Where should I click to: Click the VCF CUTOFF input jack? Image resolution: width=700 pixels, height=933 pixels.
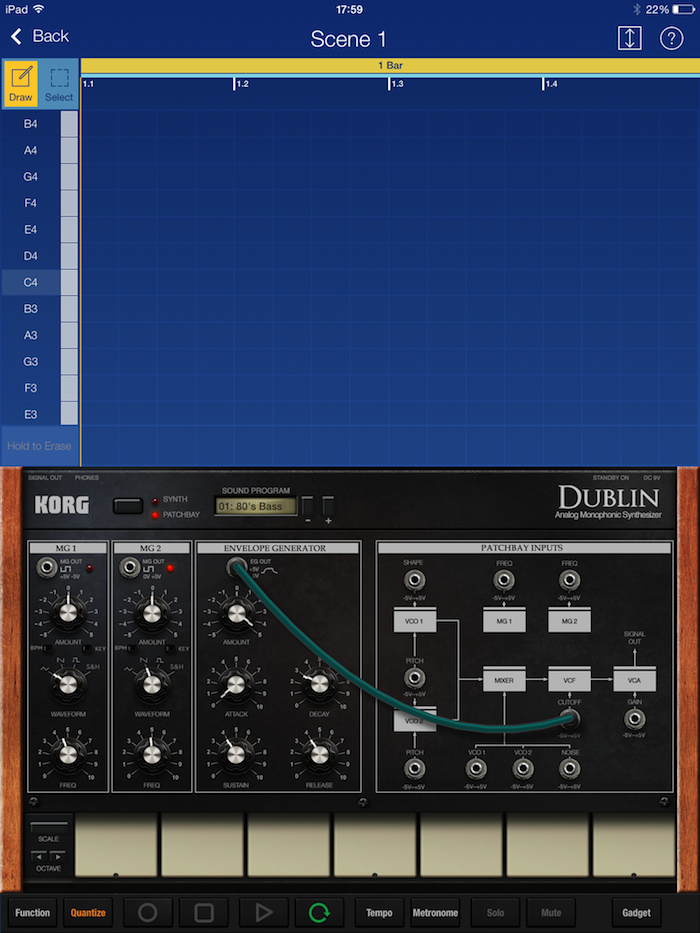[x=570, y=719]
